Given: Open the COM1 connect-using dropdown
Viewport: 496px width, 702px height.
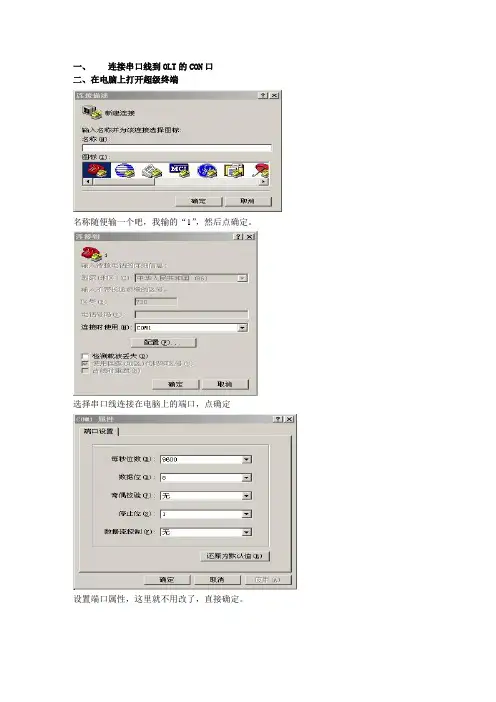Looking at the screenshot, I should (242, 328).
